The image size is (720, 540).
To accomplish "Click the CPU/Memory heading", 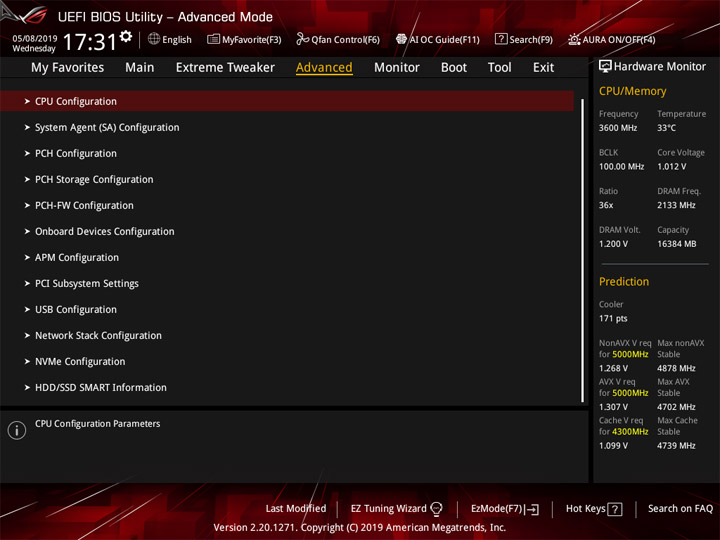I will click(x=632, y=91).
